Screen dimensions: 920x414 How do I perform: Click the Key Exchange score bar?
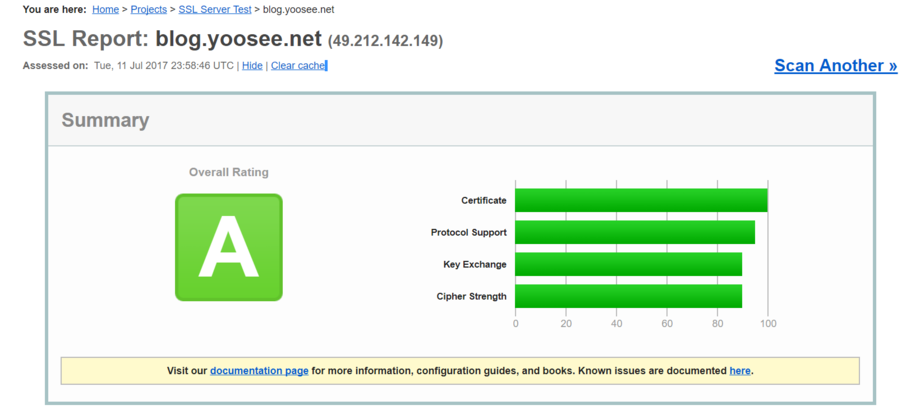pos(628,264)
